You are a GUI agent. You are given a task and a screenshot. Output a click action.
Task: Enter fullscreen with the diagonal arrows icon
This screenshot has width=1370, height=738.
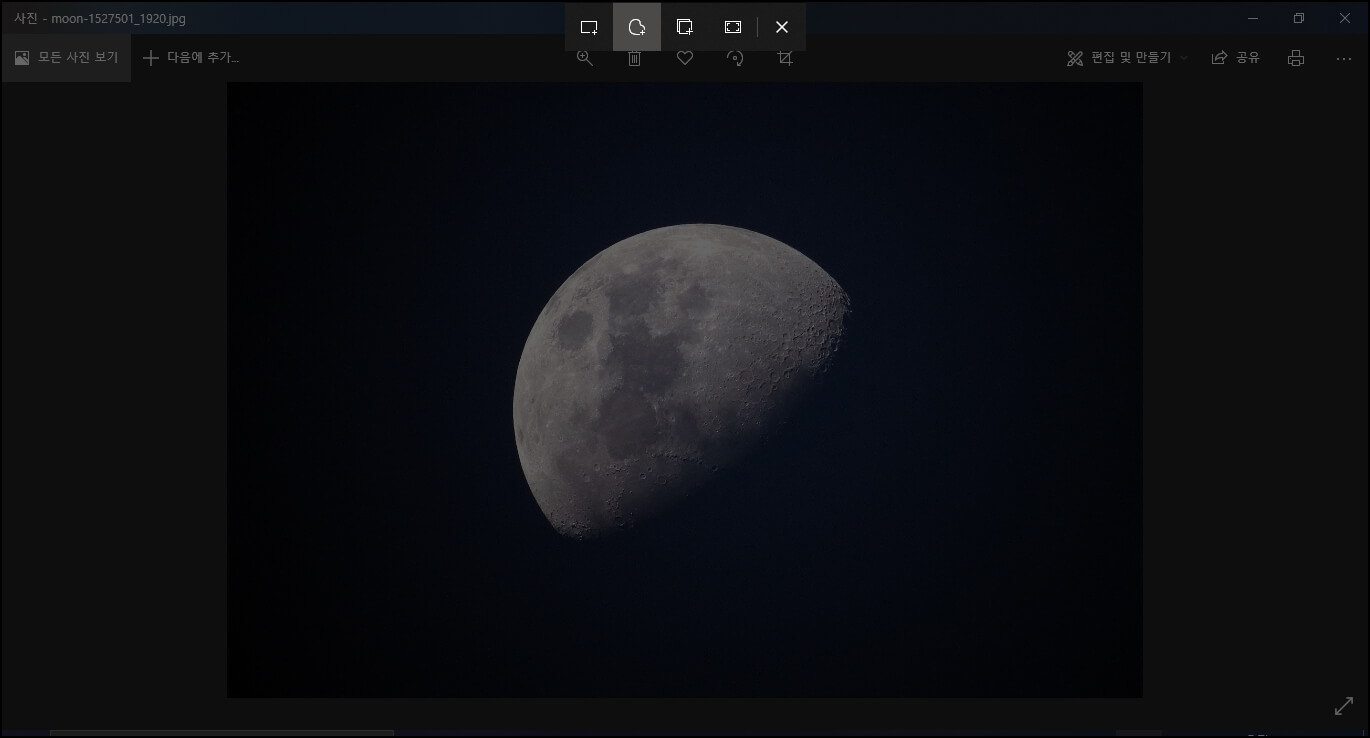[1344, 706]
